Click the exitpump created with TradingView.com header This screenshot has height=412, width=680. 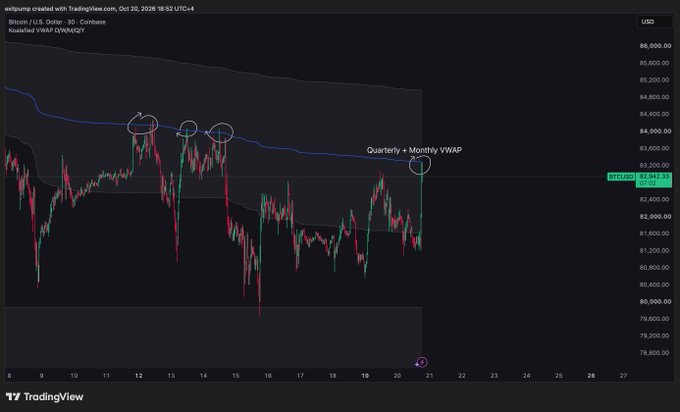99,9
